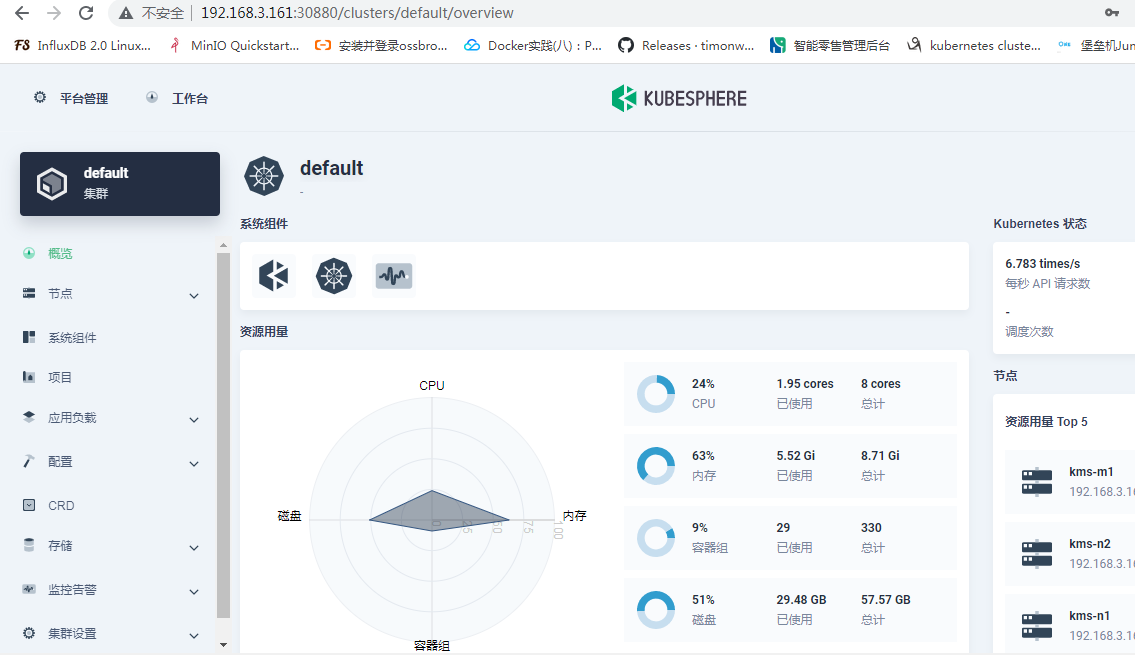Click the cube icon on default cluster card
Image resolution: width=1135 pixels, height=655 pixels.
52,184
